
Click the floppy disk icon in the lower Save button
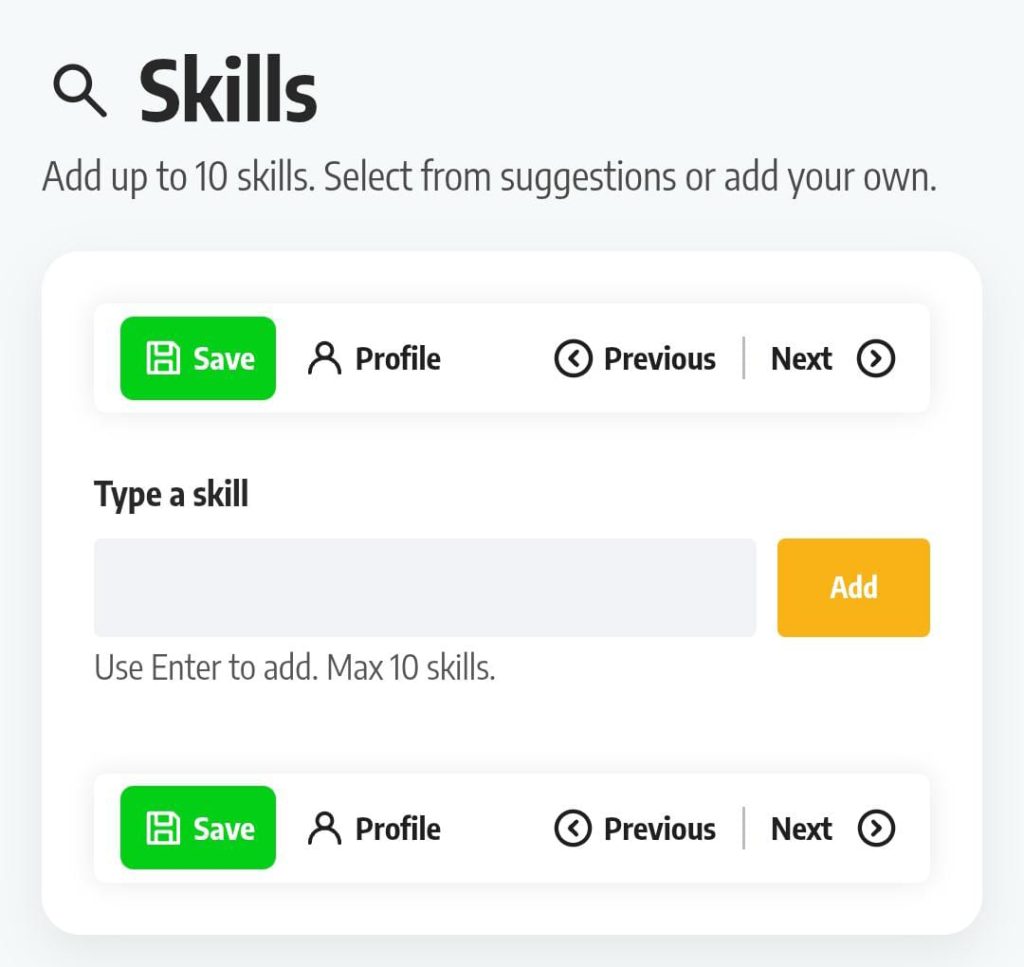click(162, 829)
